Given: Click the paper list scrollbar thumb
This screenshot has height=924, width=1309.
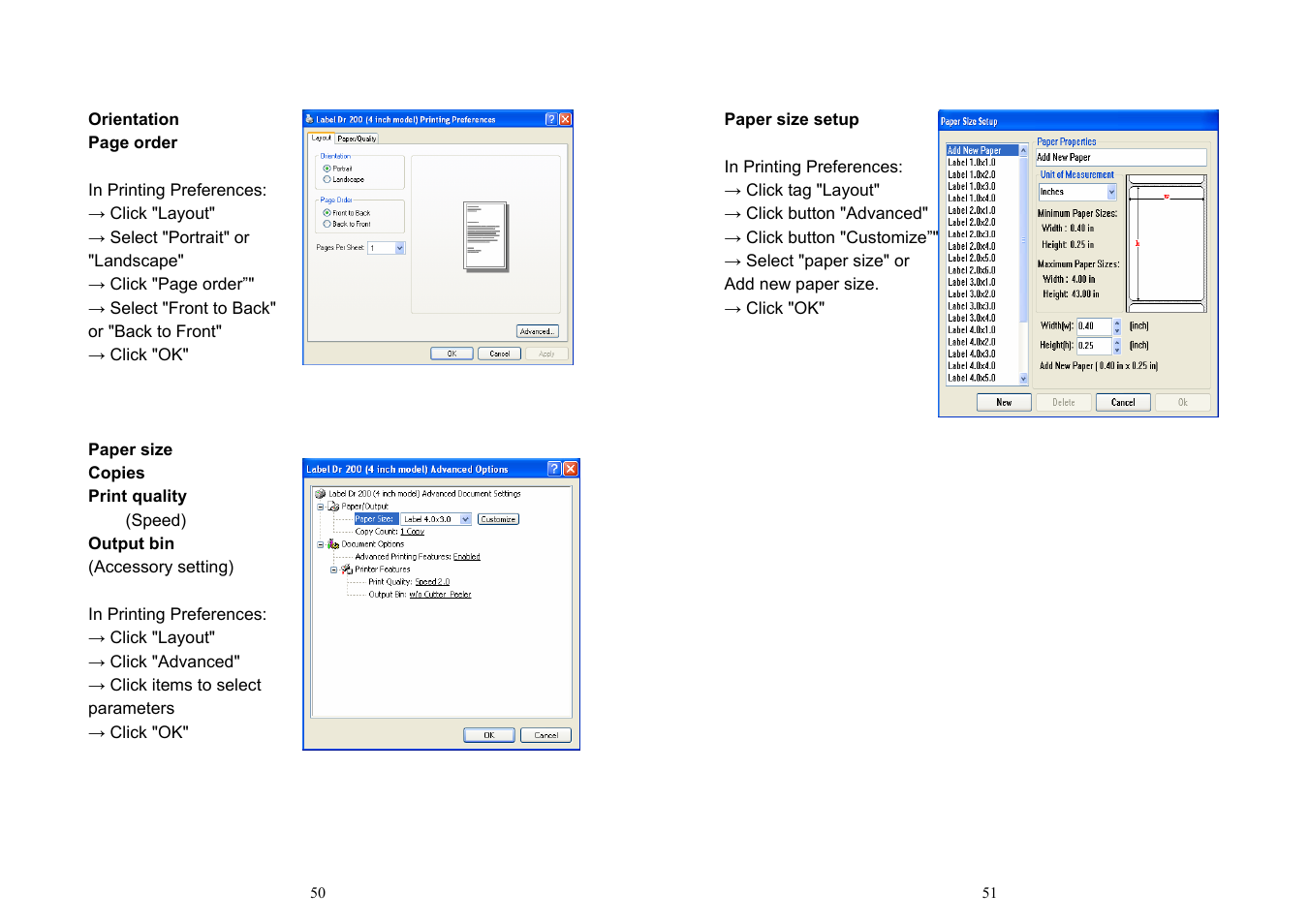Looking at the screenshot, I should [1023, 238].
